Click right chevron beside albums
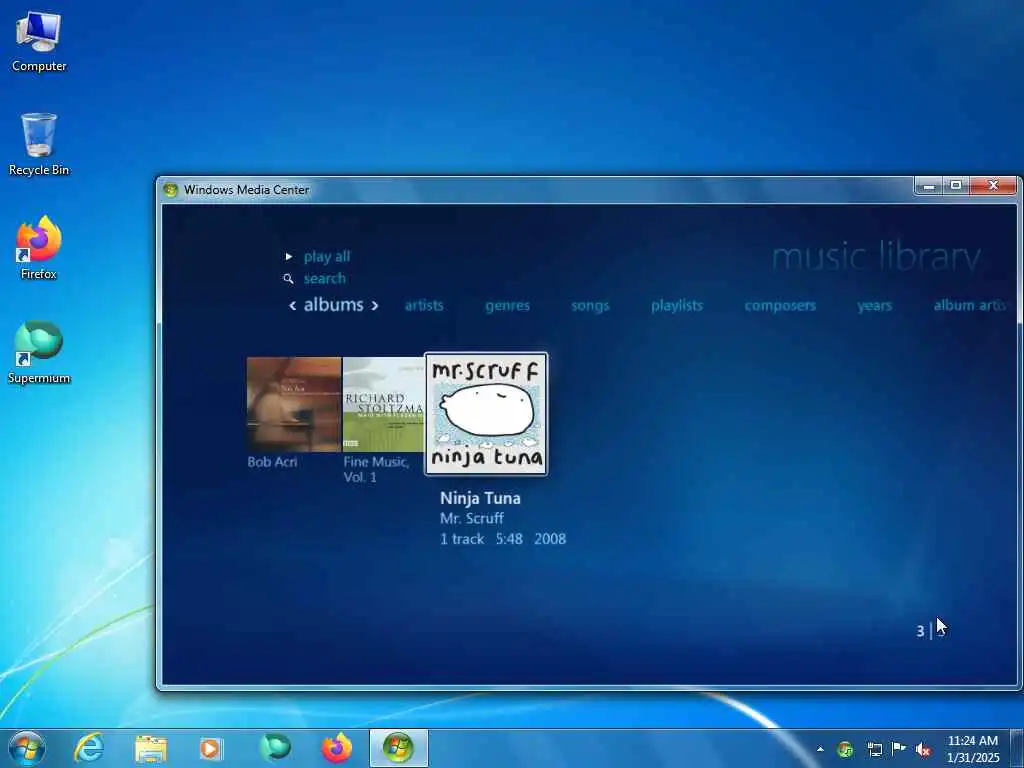 (x=375, y=306)
